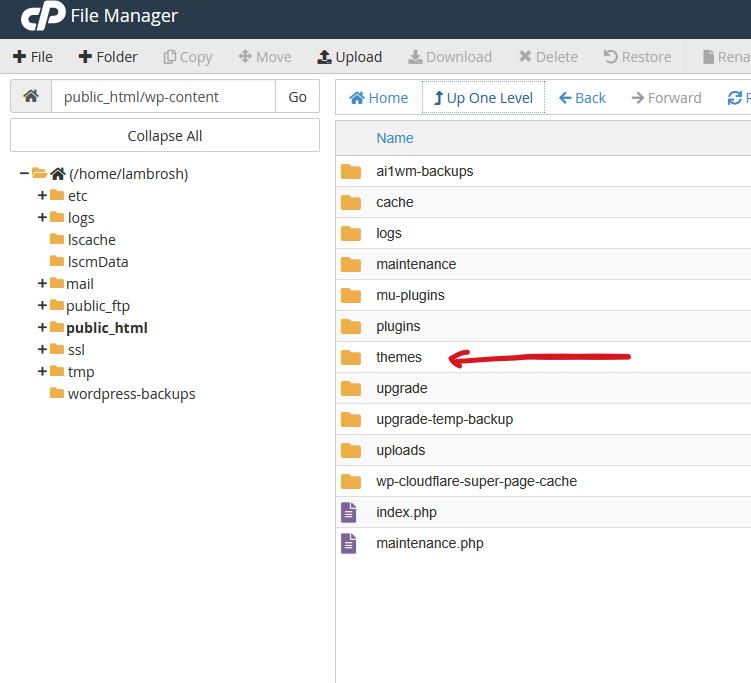Screen dimensions: 751x683
Task: Click the themes folder icon
Action: 351,358
